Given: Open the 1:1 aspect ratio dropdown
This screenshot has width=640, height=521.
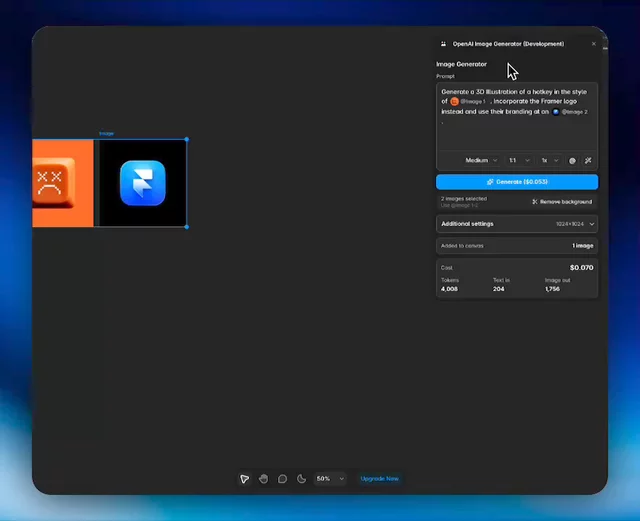Looking at the screenshot, I should 519,160.
